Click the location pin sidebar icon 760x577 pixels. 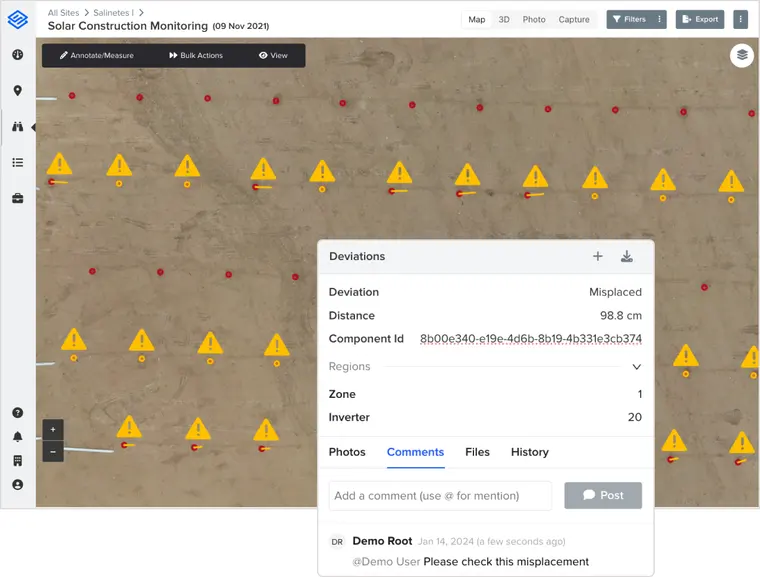coord(17,91)
